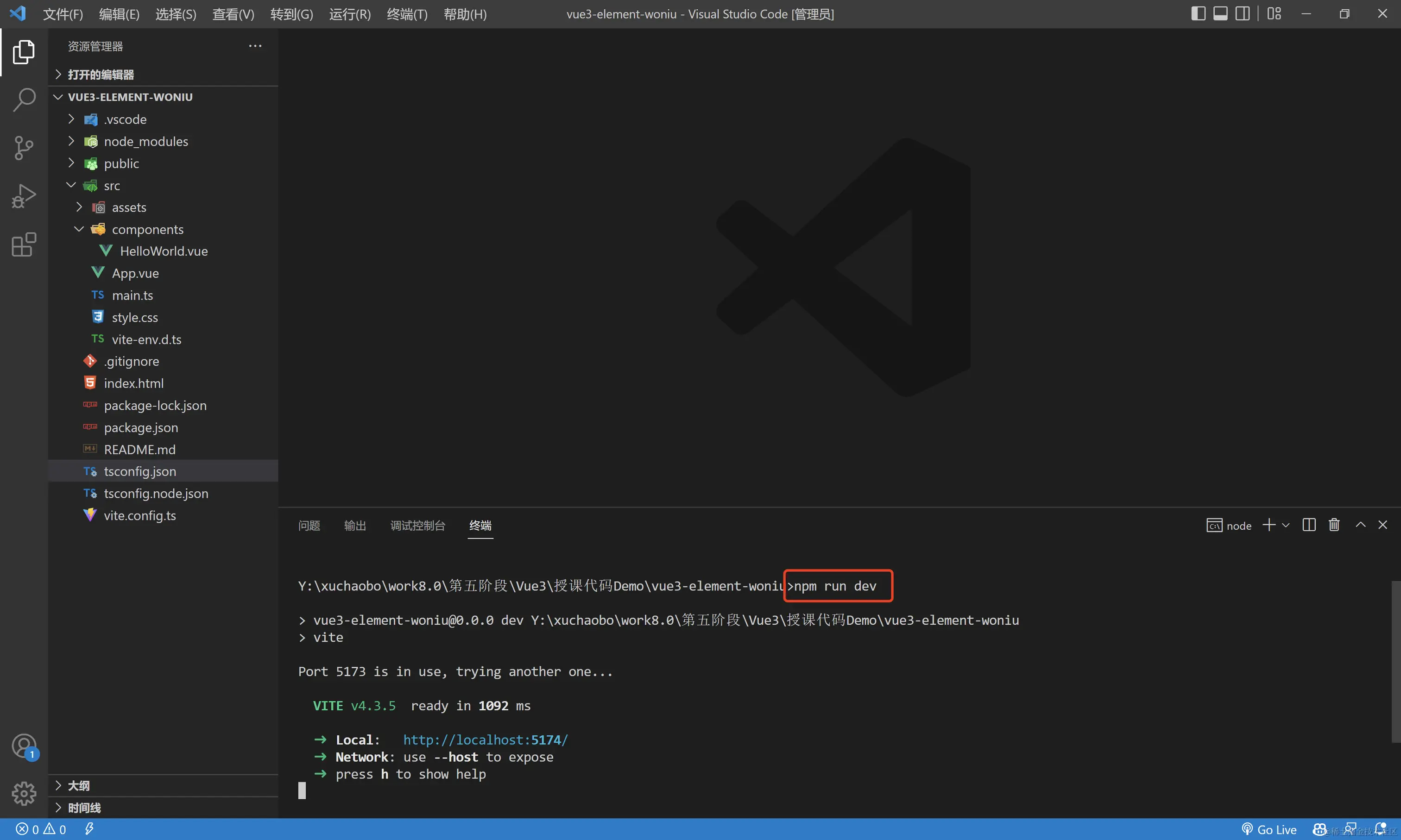Toggle secondary sidebar visibility
Screen dimensions: 1401x840
click(1242, 13)
